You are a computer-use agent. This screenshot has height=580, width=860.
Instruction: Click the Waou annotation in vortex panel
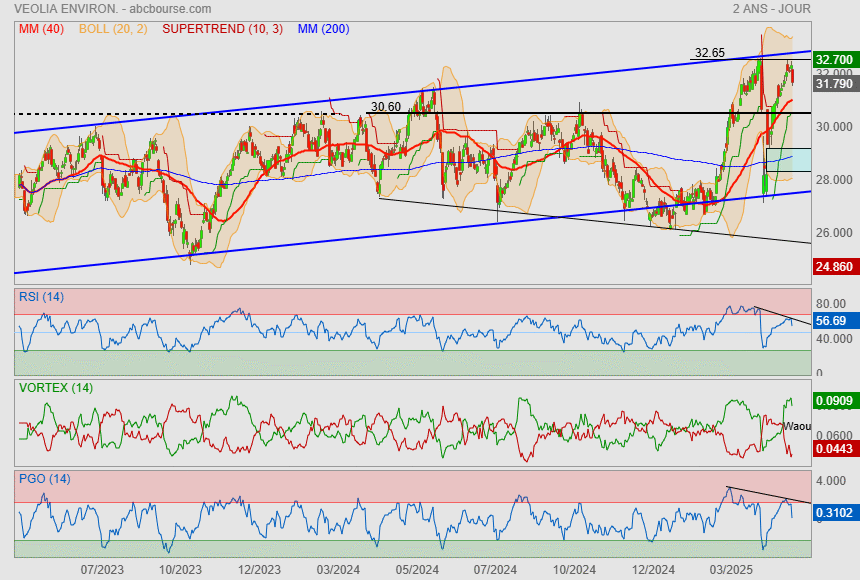[x=796, y=426]
